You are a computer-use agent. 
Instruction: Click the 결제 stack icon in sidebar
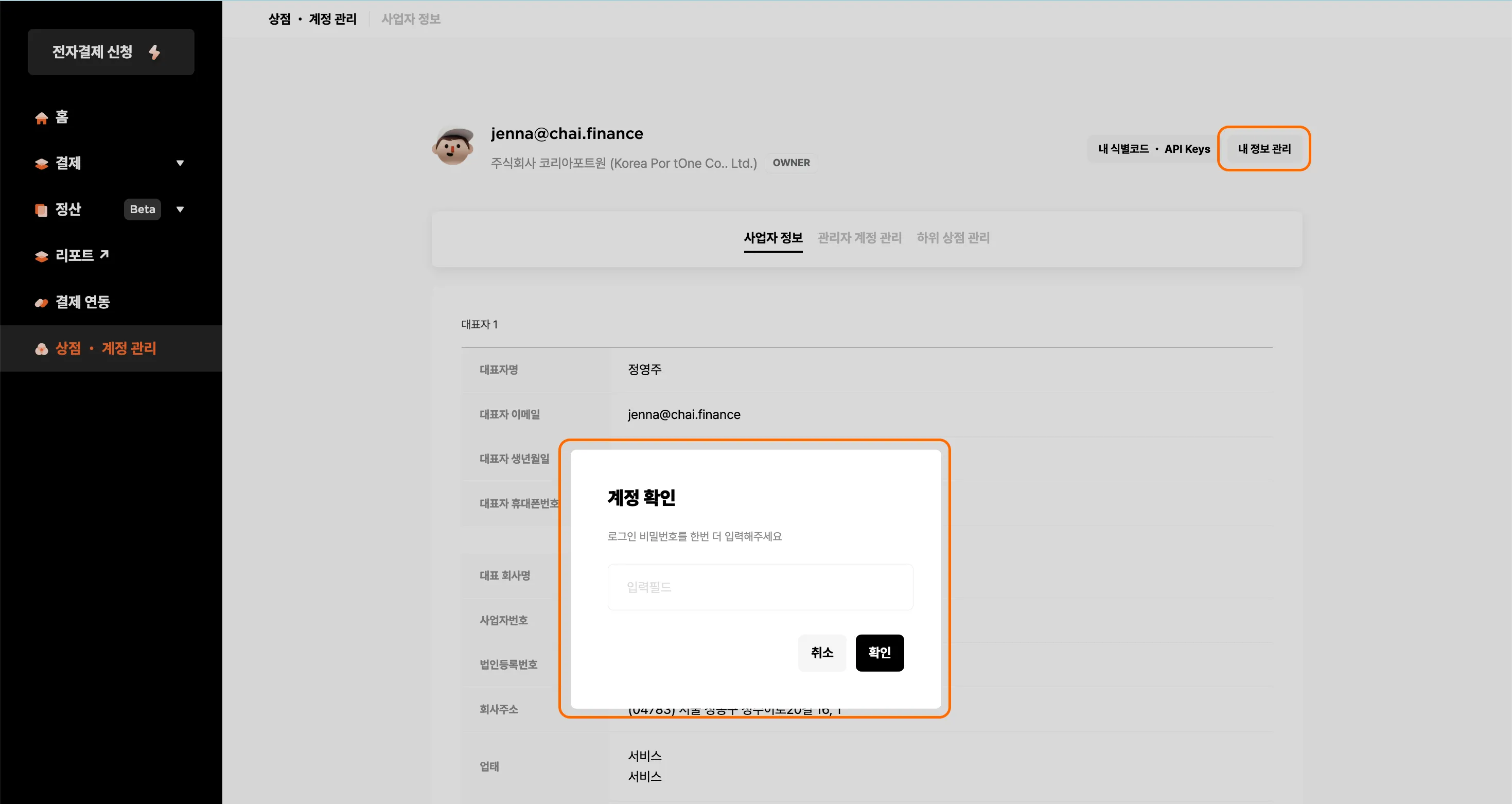coord(41,164)
